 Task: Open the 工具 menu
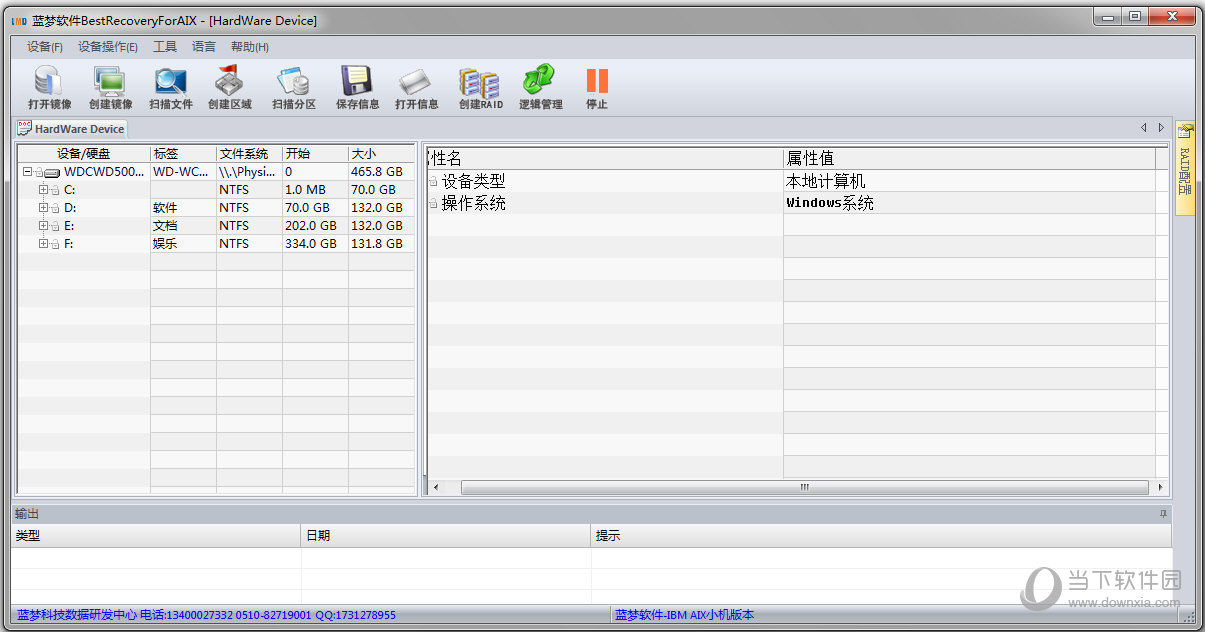165,47
